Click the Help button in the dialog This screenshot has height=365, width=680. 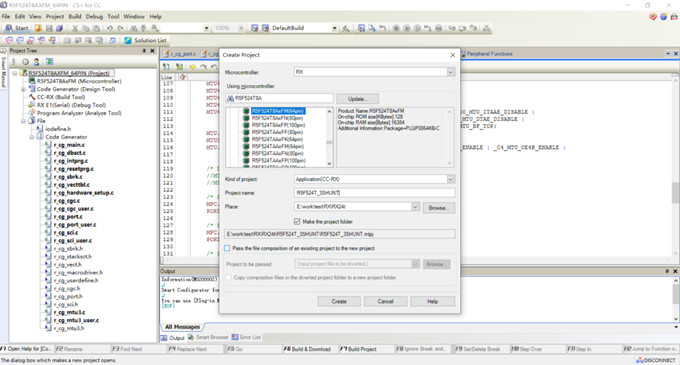[x=432, y=301]
